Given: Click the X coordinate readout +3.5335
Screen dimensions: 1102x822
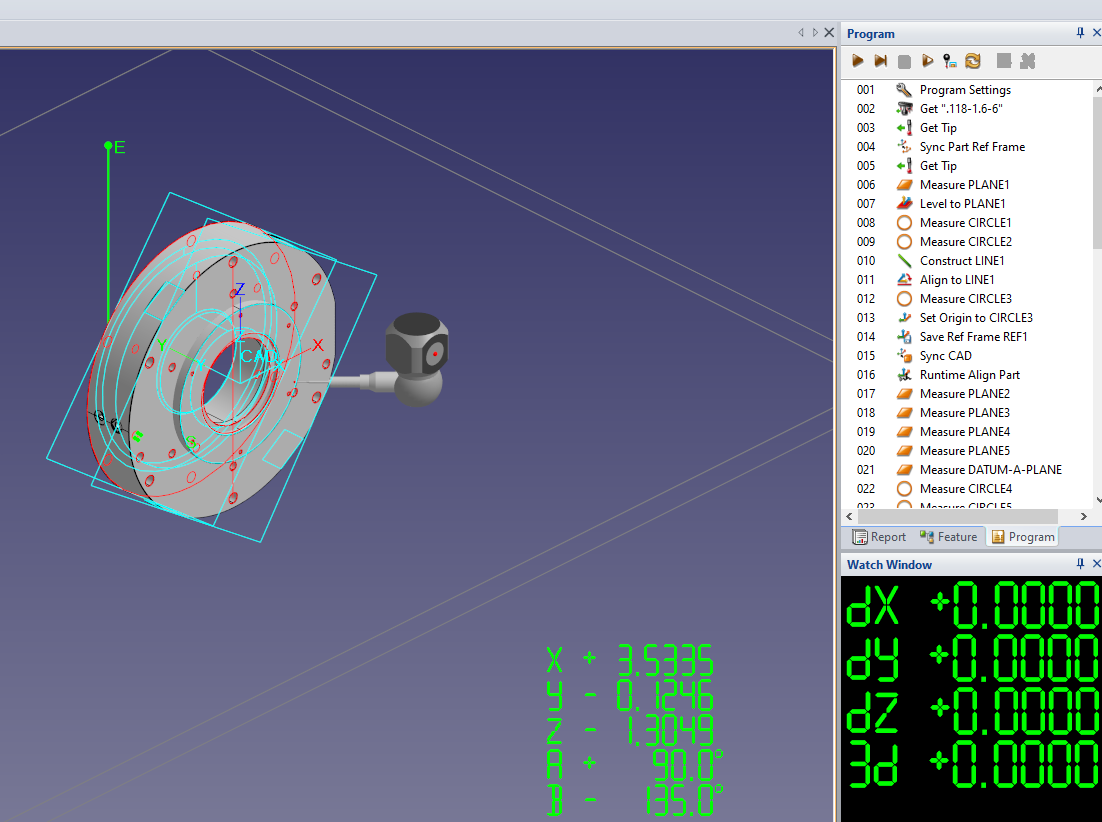Looking at the screenshot, I should 630,660.
